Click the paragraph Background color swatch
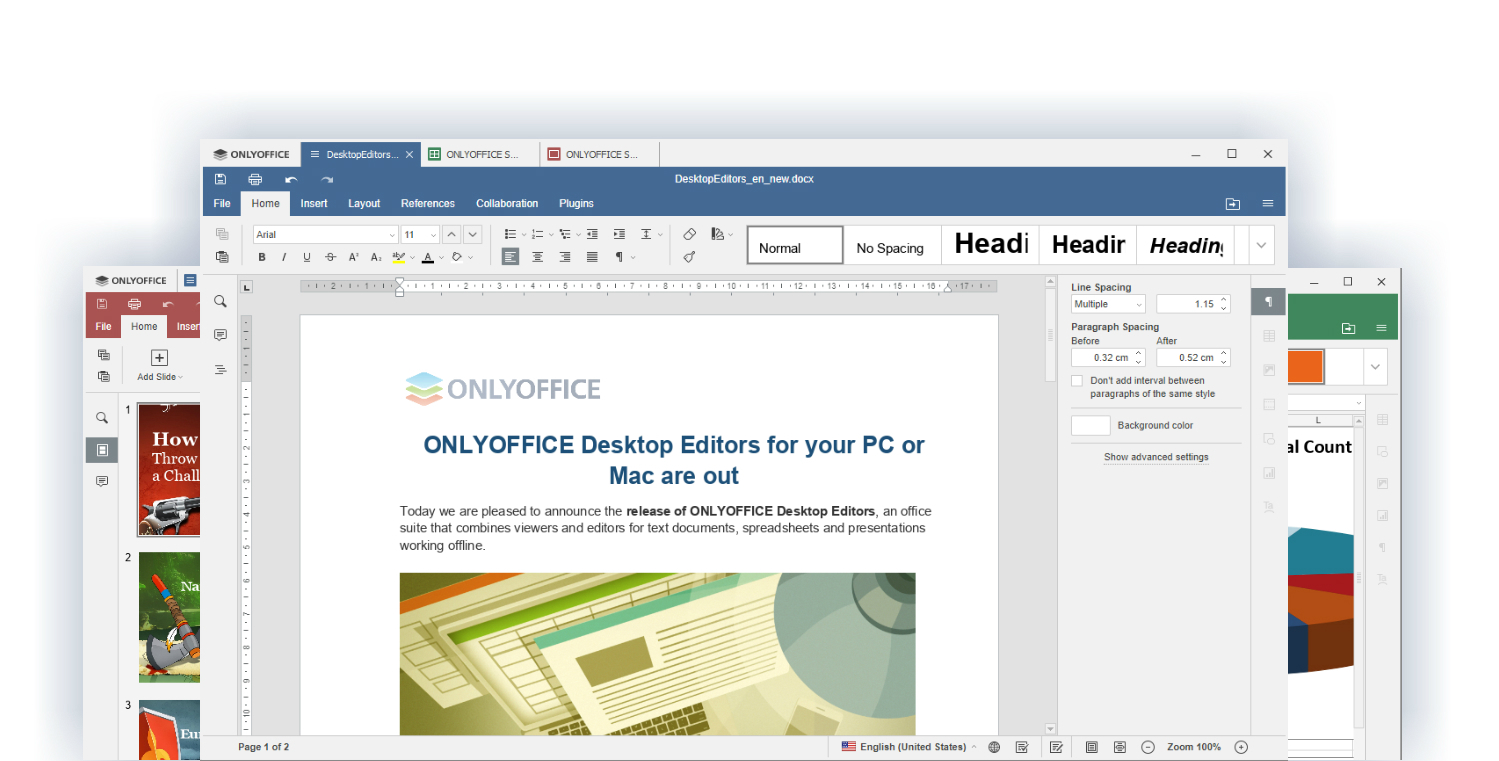The height and width of the screenshot is (761, 1499). coord(1090,426)
